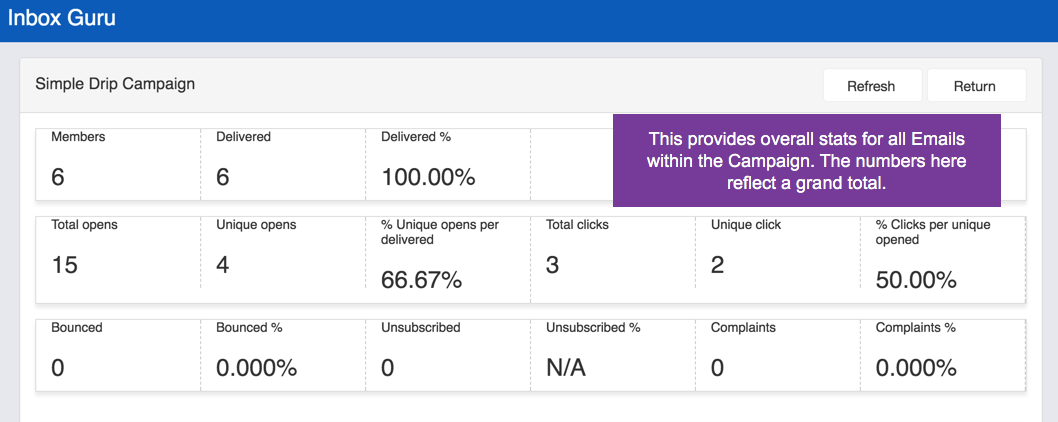Click the Delivered % label
This screenshot has width=1058, height=422.
coord(416,136)
